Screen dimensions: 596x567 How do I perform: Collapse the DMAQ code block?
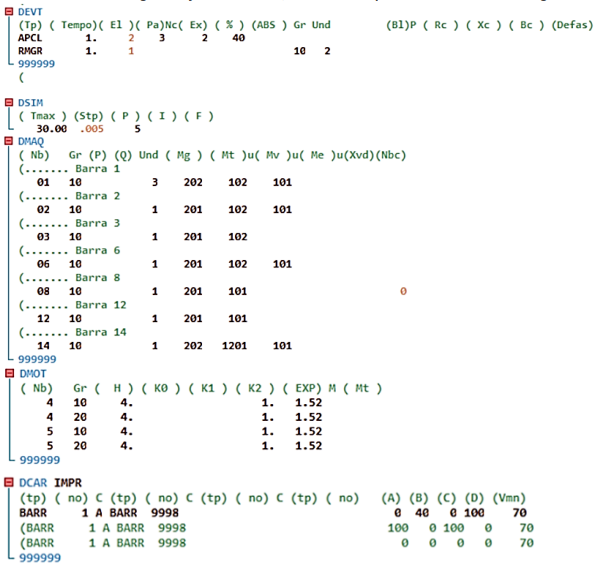[9, 141]
